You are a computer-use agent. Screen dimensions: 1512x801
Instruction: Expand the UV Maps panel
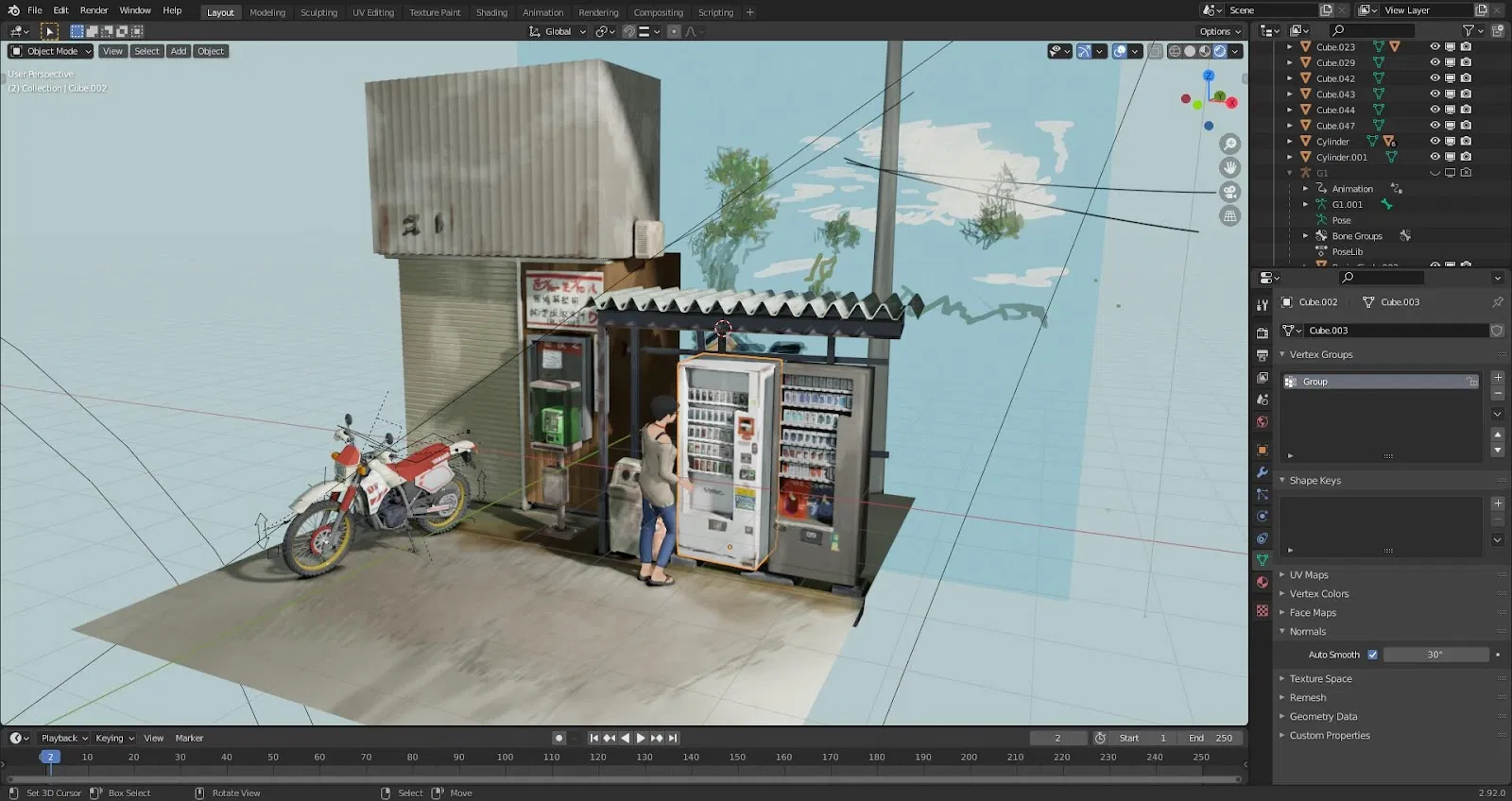coord(1309,574)
